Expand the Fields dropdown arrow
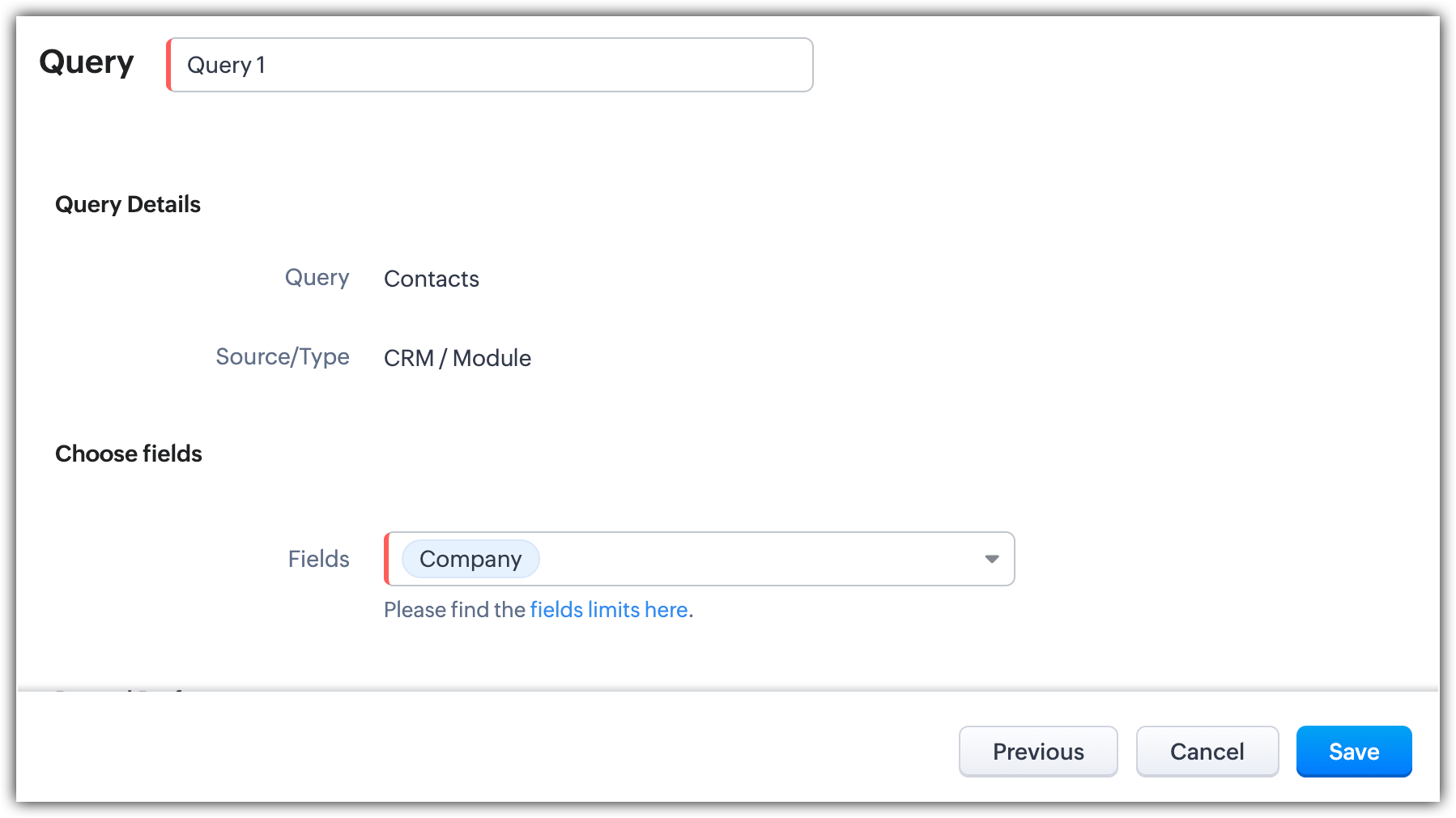 (x=991, y=559)
